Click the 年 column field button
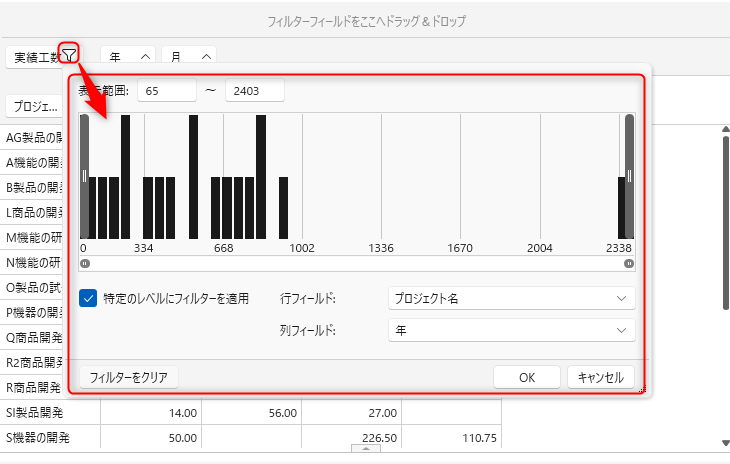The image size is (730, 464). pos(127,57)
